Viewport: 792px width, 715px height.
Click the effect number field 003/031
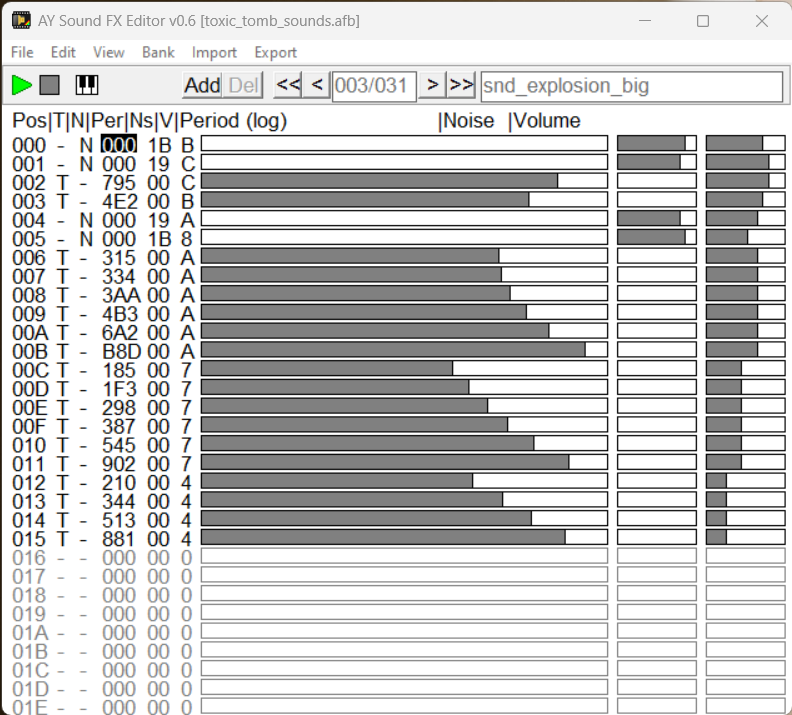tap(374, 86)
